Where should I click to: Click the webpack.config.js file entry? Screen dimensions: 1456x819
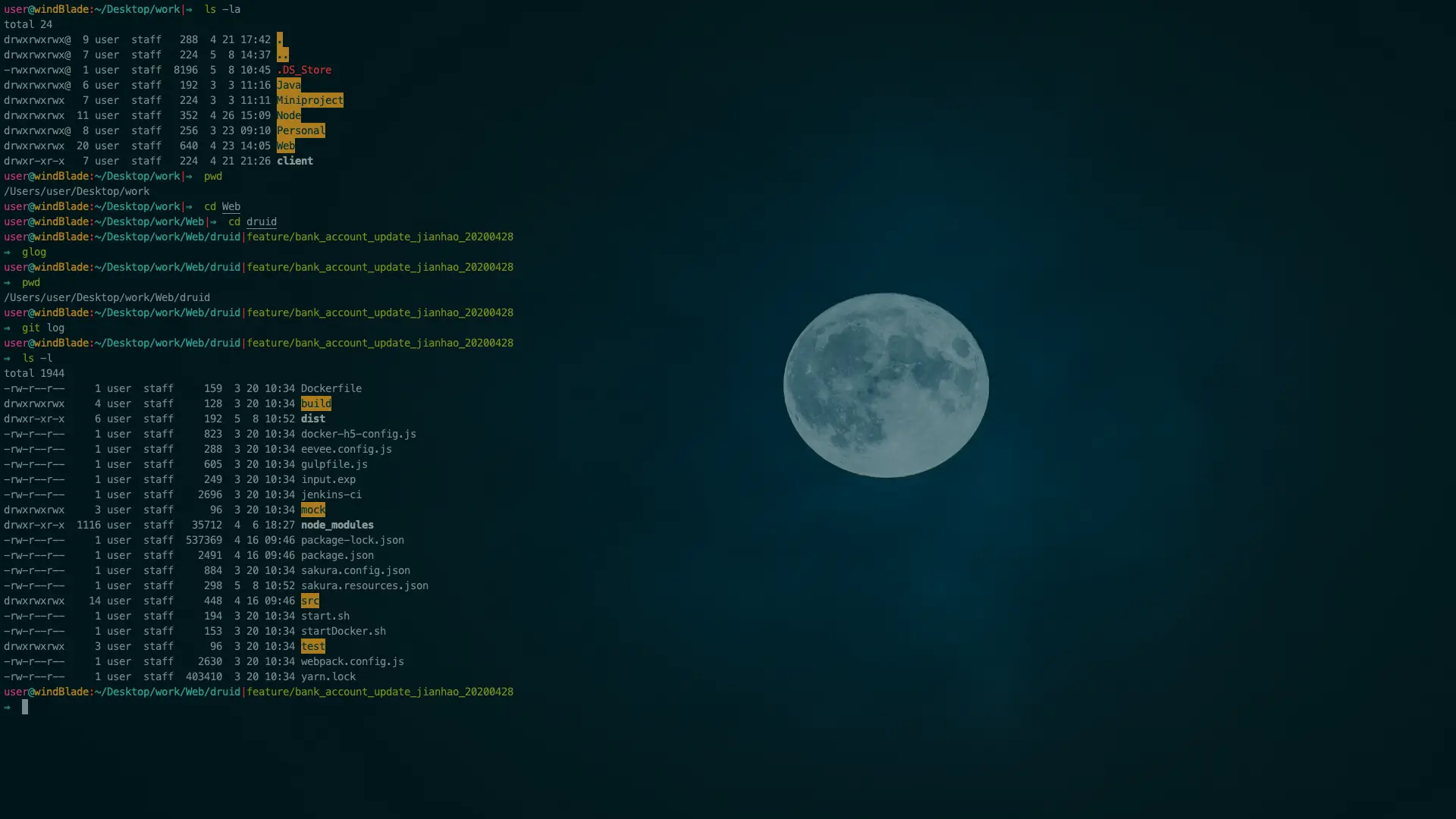[x=352, y=661]
